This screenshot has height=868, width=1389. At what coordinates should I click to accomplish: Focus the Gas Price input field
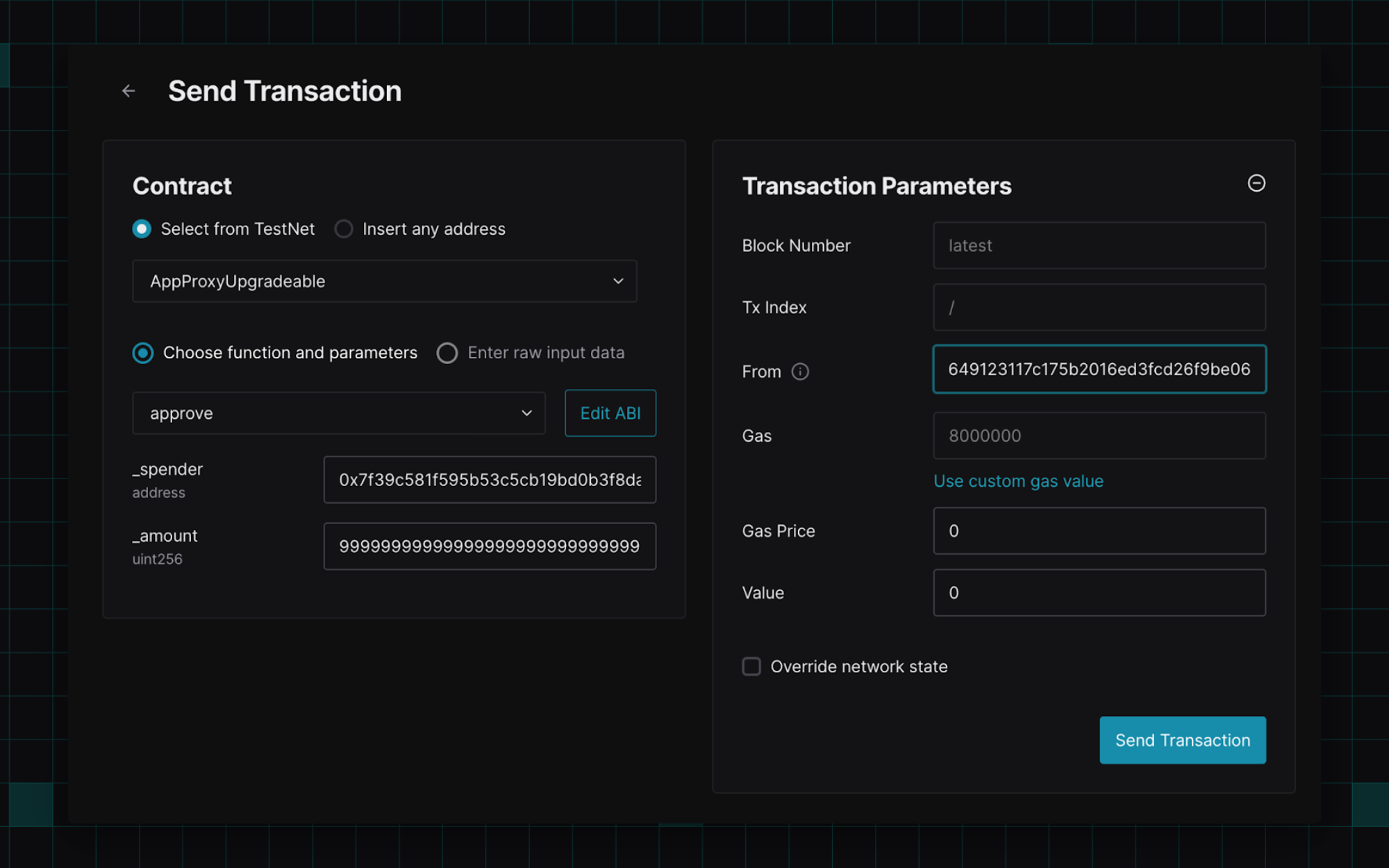tap(1099, 531)
